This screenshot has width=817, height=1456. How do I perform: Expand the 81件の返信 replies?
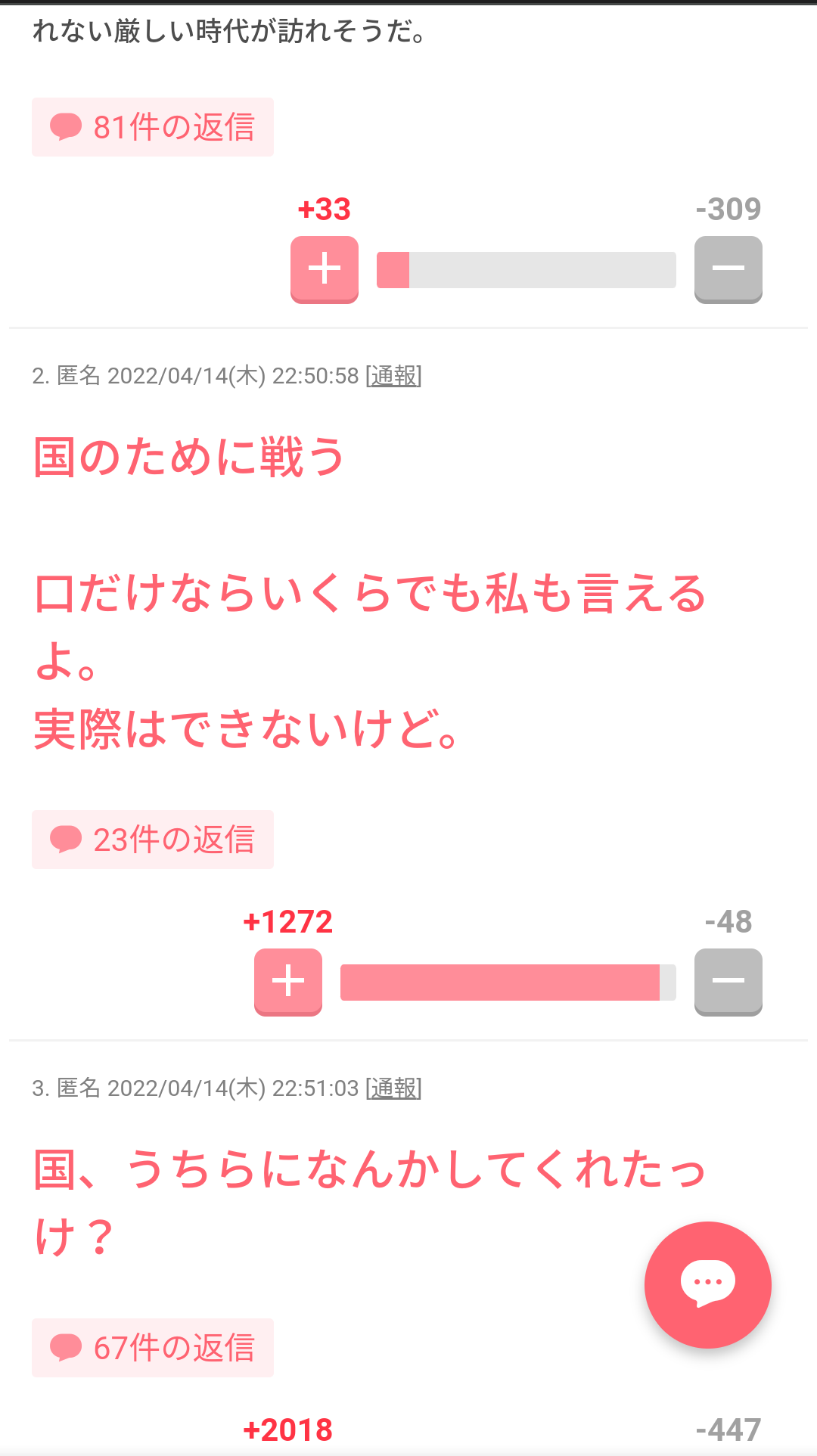(153, 127)
